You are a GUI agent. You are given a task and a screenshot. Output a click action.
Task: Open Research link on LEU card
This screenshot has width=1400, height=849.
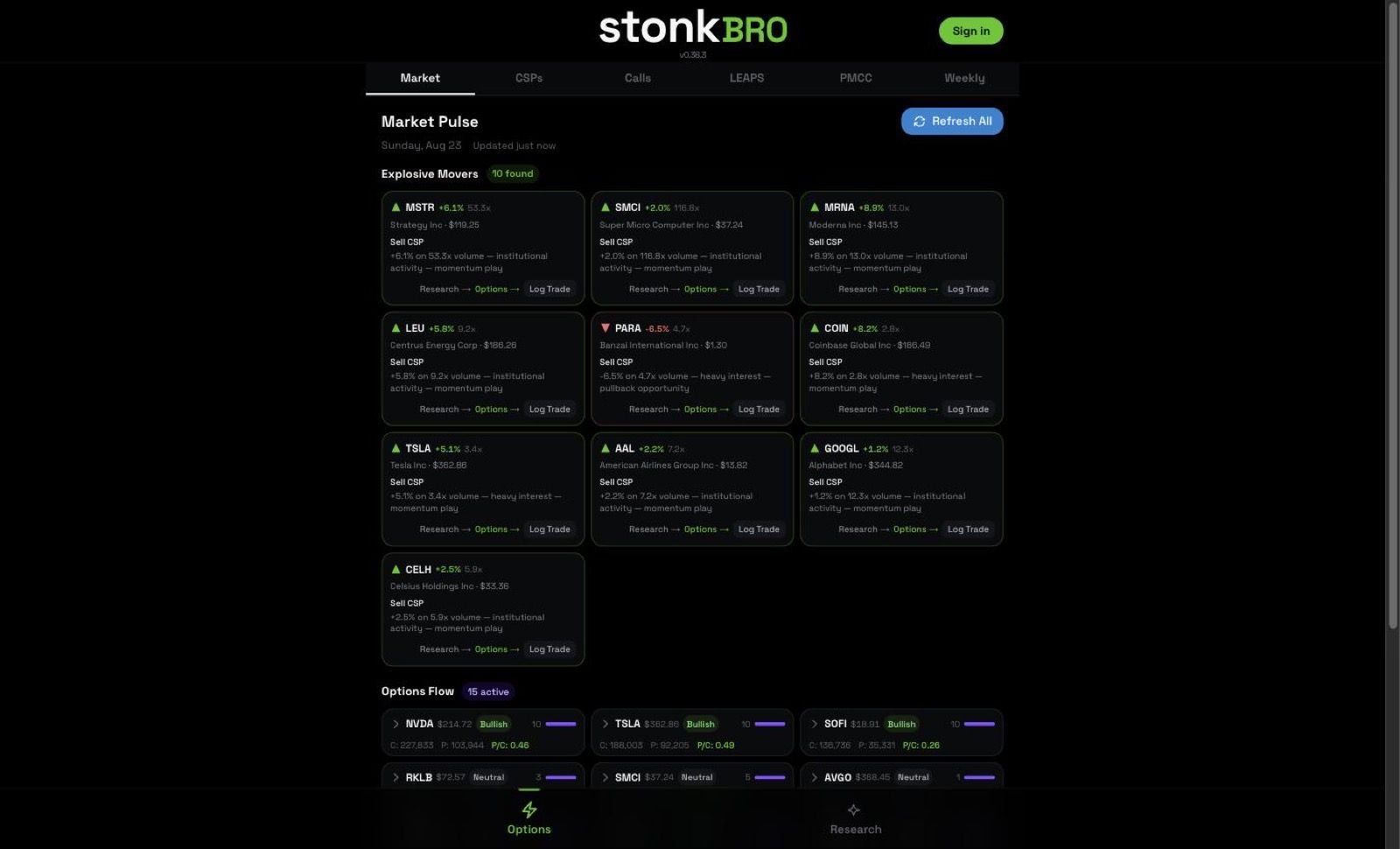(444, 409)
